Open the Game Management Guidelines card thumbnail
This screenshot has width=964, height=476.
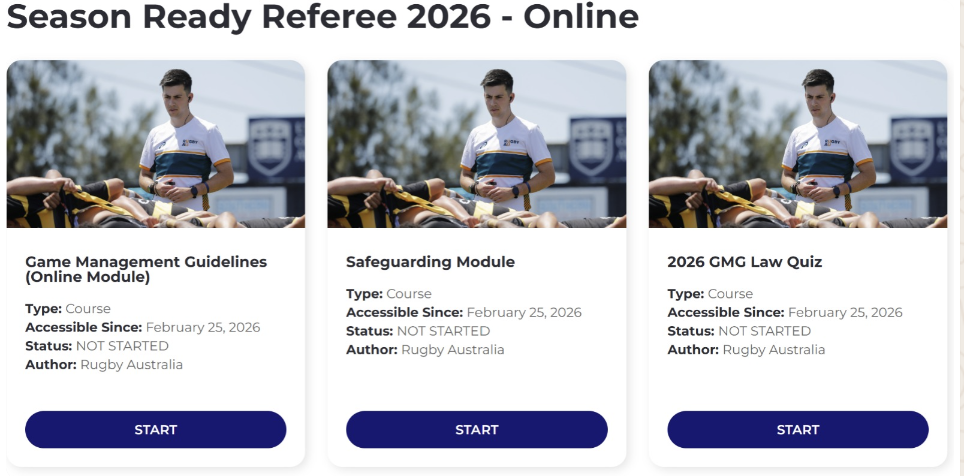tap(156, 144)
